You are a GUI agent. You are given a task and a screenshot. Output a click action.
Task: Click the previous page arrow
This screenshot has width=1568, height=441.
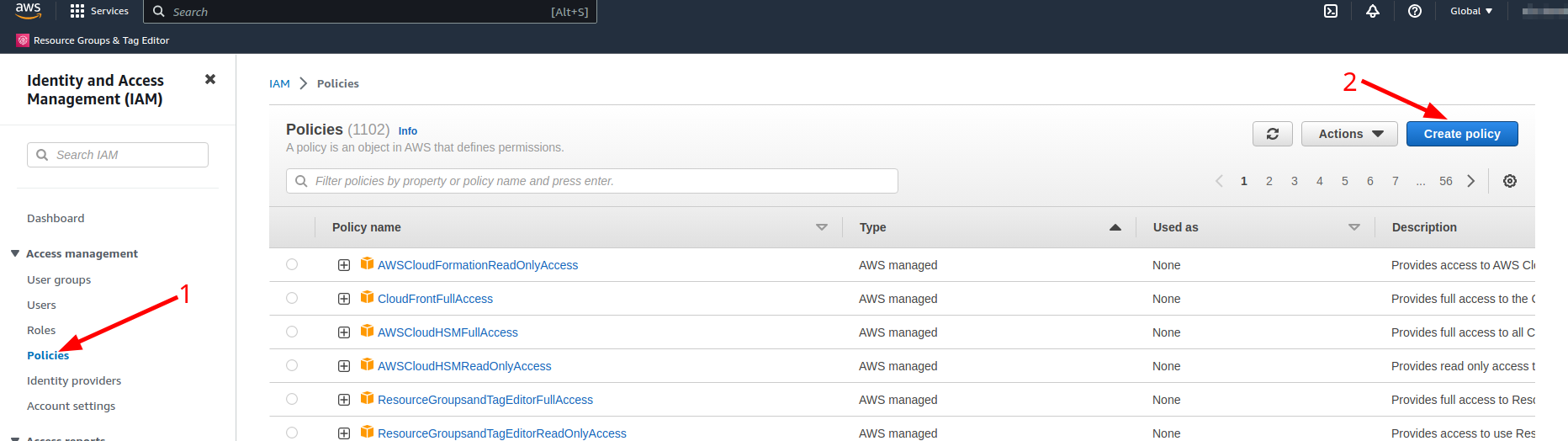[1219, 181]
